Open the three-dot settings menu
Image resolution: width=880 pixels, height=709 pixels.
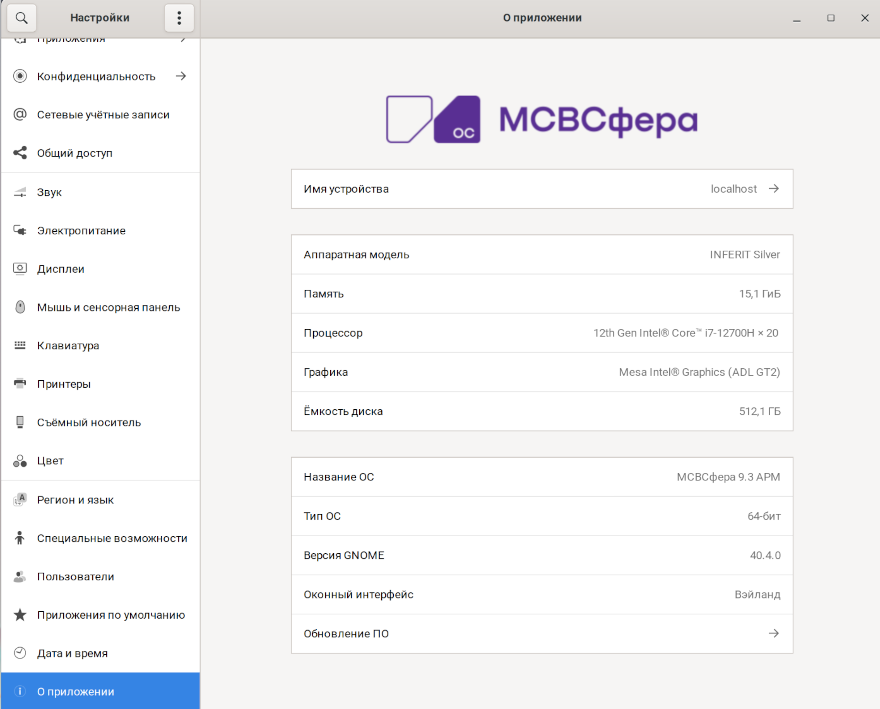[179, 18]
